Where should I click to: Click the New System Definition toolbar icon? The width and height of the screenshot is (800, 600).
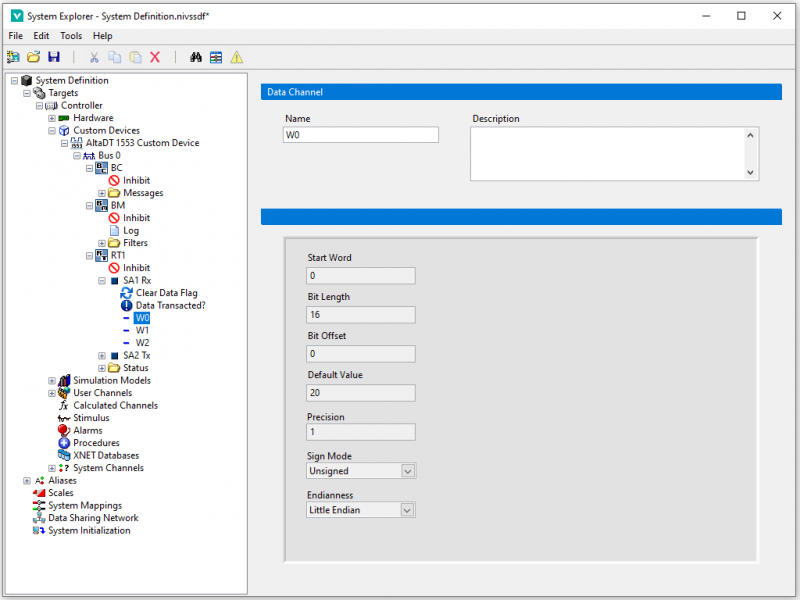pos(13,57)
